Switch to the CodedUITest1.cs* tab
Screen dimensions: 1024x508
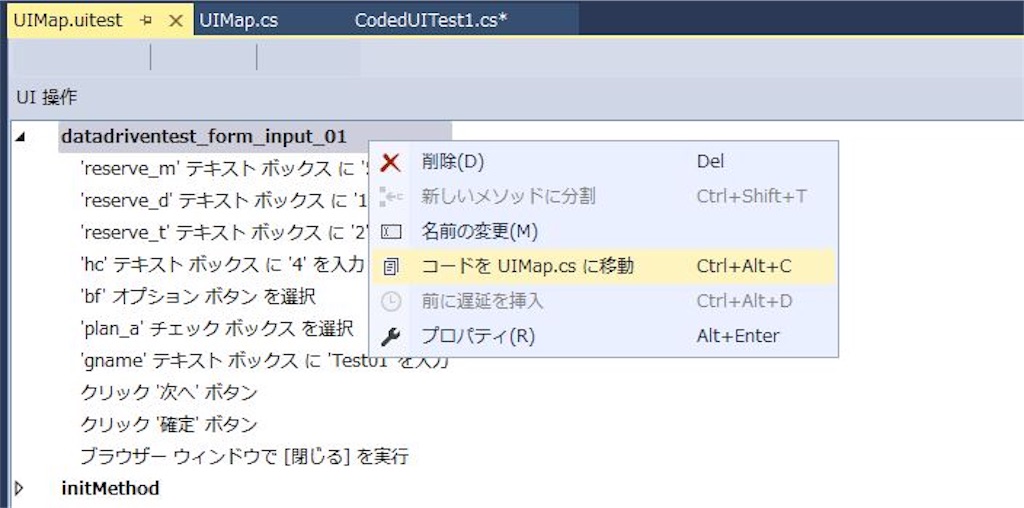tap(431, 20)
